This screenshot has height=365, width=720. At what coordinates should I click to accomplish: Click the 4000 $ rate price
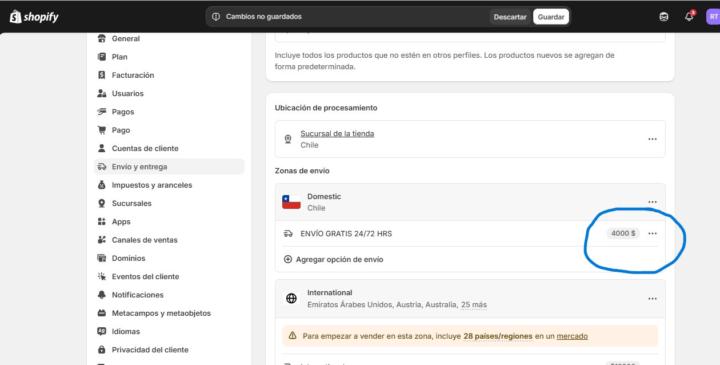pyautogui.click(x=623, y=234)
